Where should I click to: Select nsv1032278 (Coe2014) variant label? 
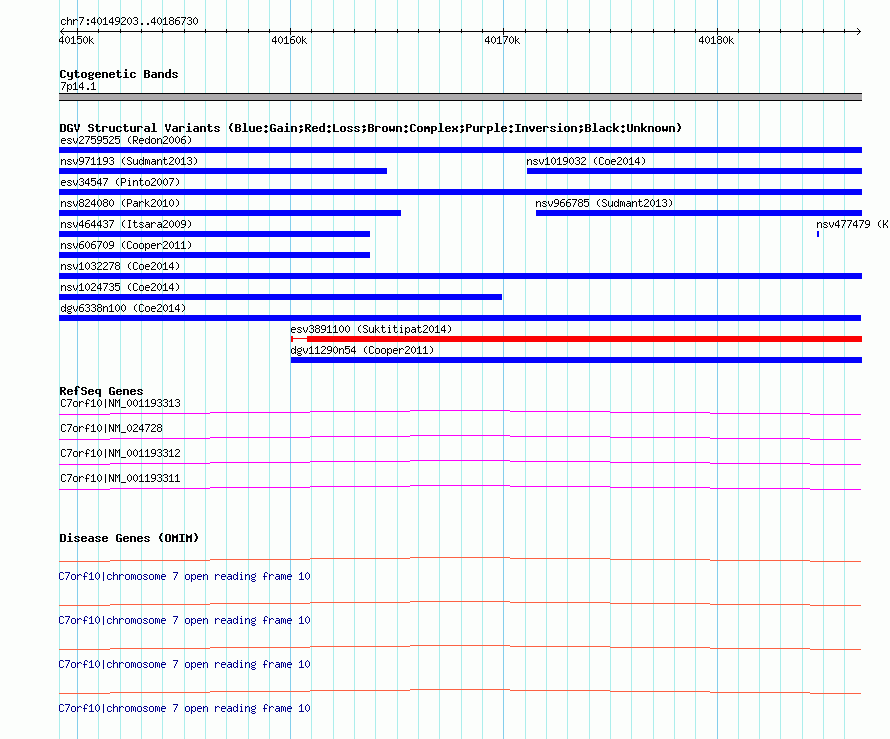coord(120,266)
